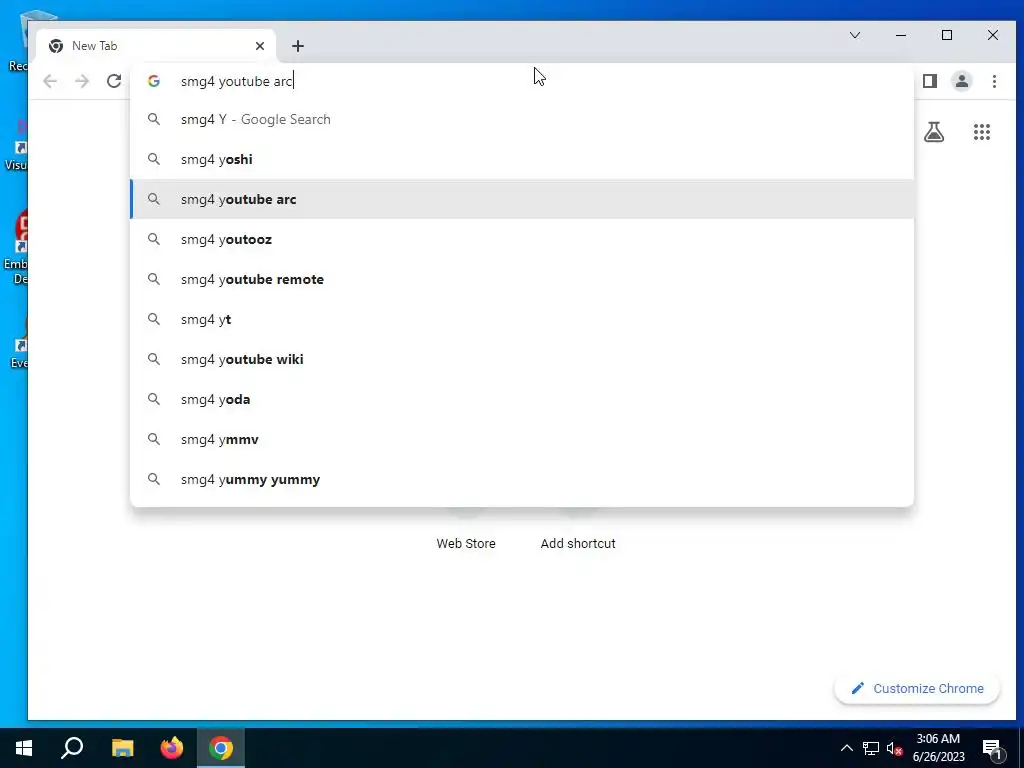This screenshot has width=1024, height=768.
Task: Open Customize Chrome panel
Action: [x=917, y=688]
